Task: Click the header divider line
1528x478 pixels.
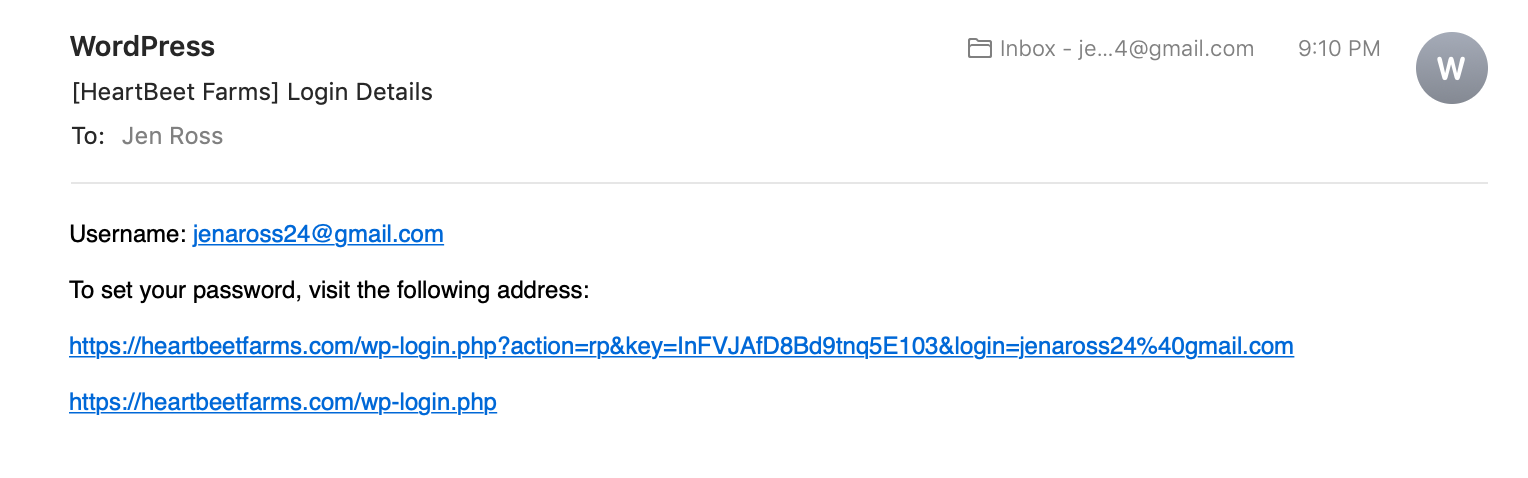Action: tap(779, 183)
